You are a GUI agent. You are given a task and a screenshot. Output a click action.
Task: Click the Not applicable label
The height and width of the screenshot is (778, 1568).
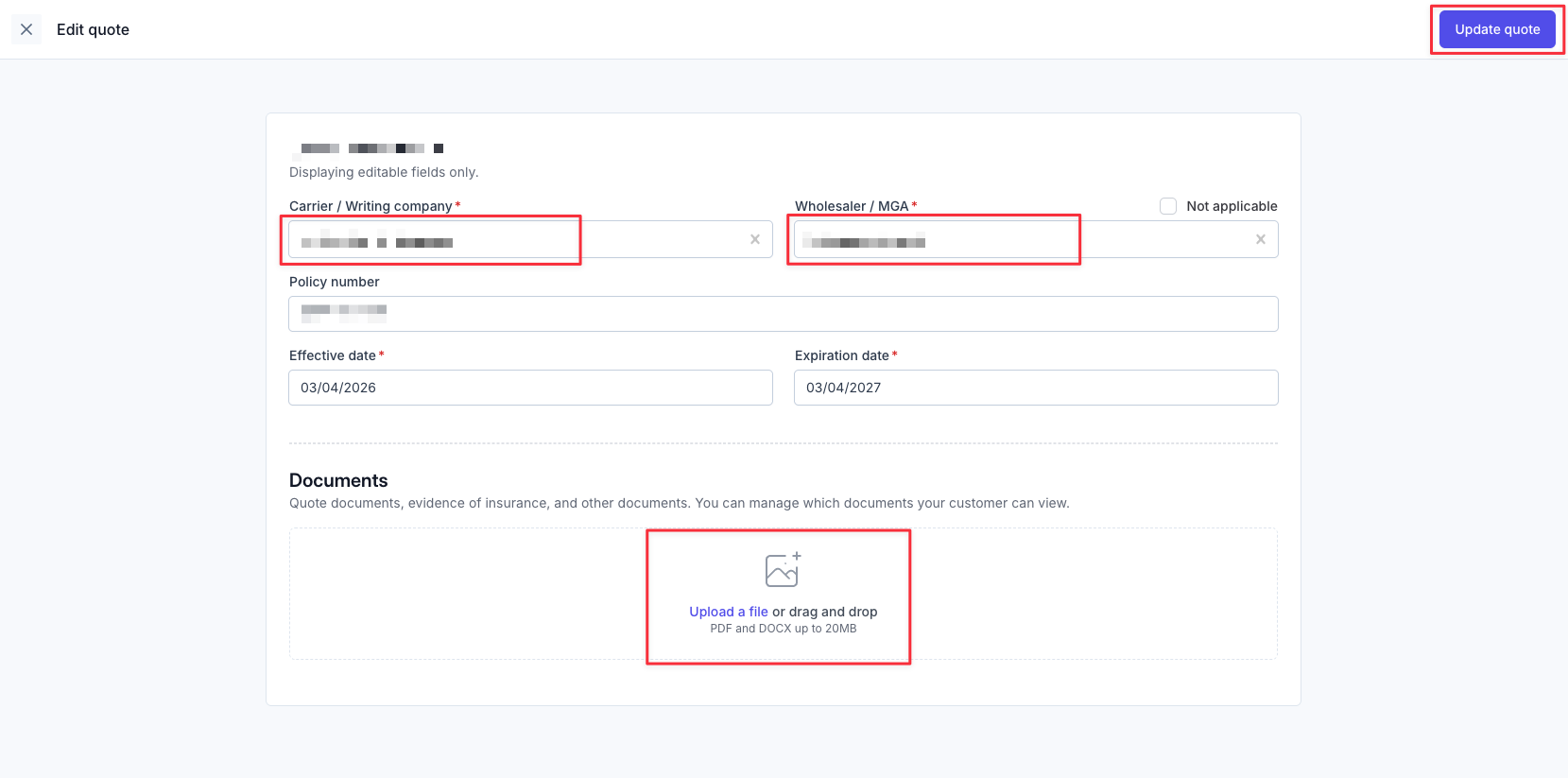pyautogui.click(x=1232, y=206)
